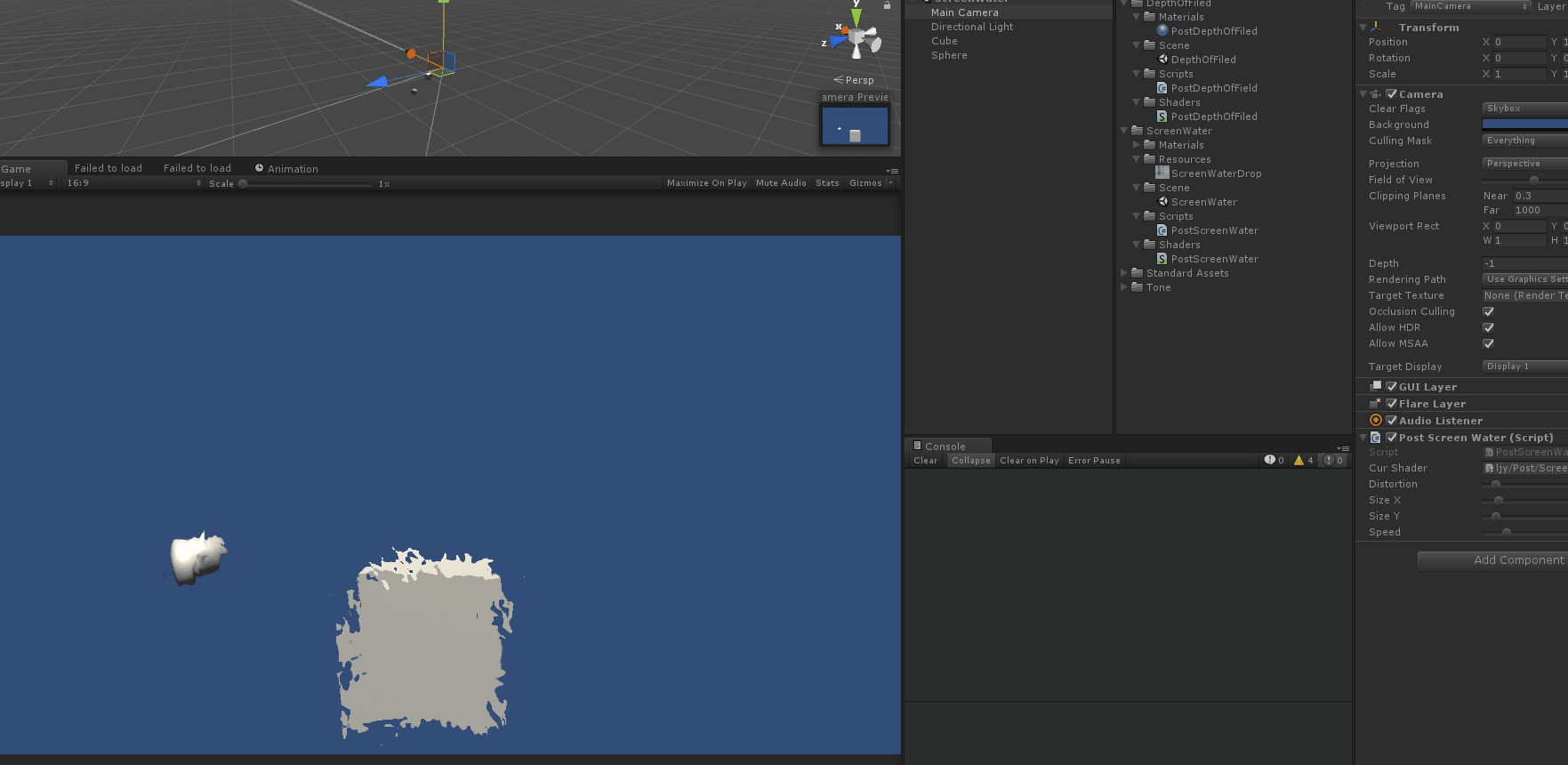Disable the Flare Layer component checkbox
The height and width of the screenshot is (765, 1568).
click(x=1392, y=404)
